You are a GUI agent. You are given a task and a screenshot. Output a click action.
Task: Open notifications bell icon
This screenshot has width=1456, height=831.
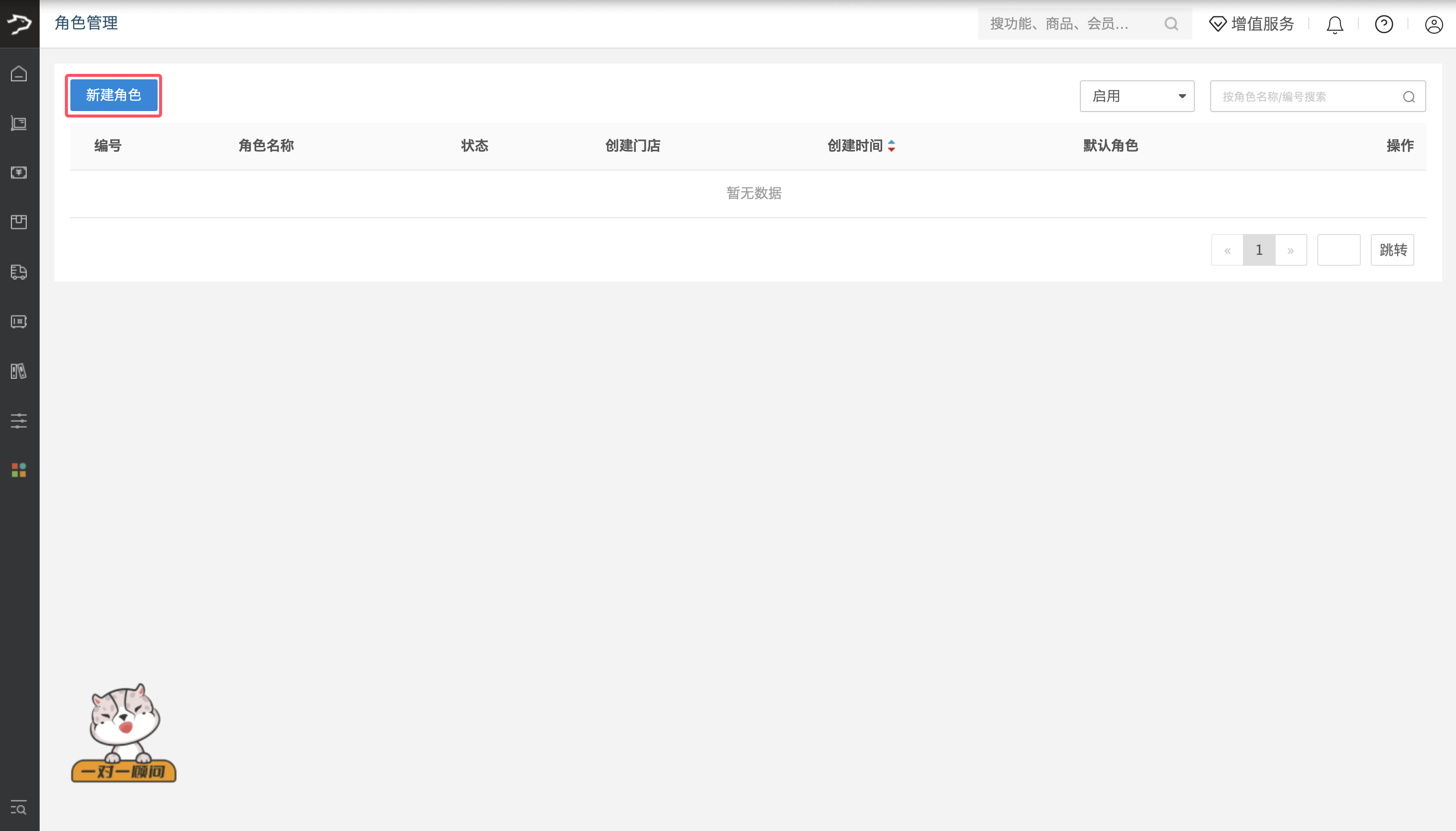1335,24
